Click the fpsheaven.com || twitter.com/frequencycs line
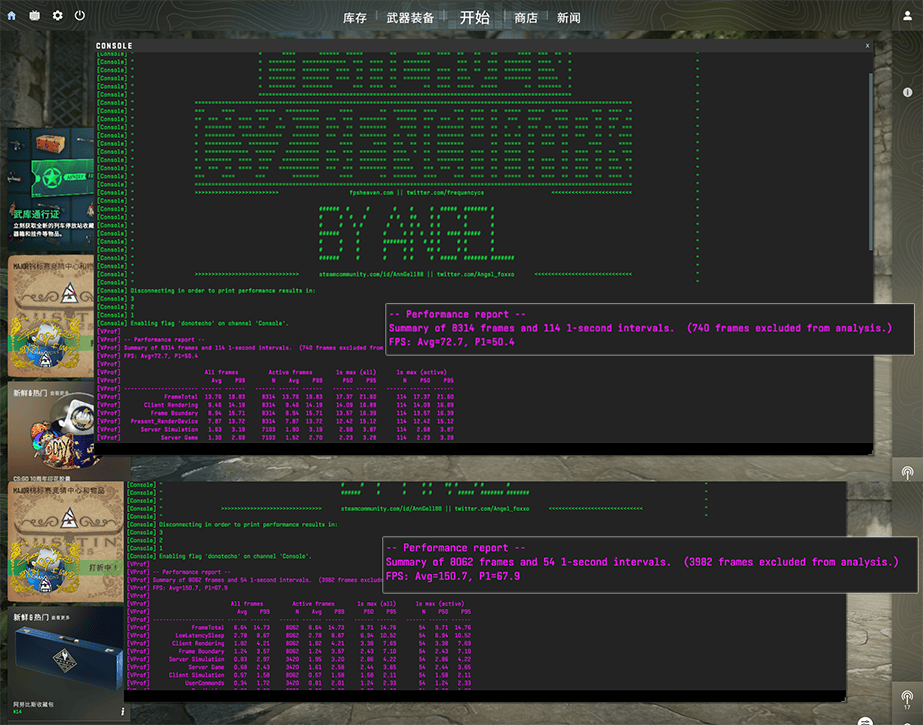The height and width of the screenshot is (725, 923). click(x=417, y=192)
